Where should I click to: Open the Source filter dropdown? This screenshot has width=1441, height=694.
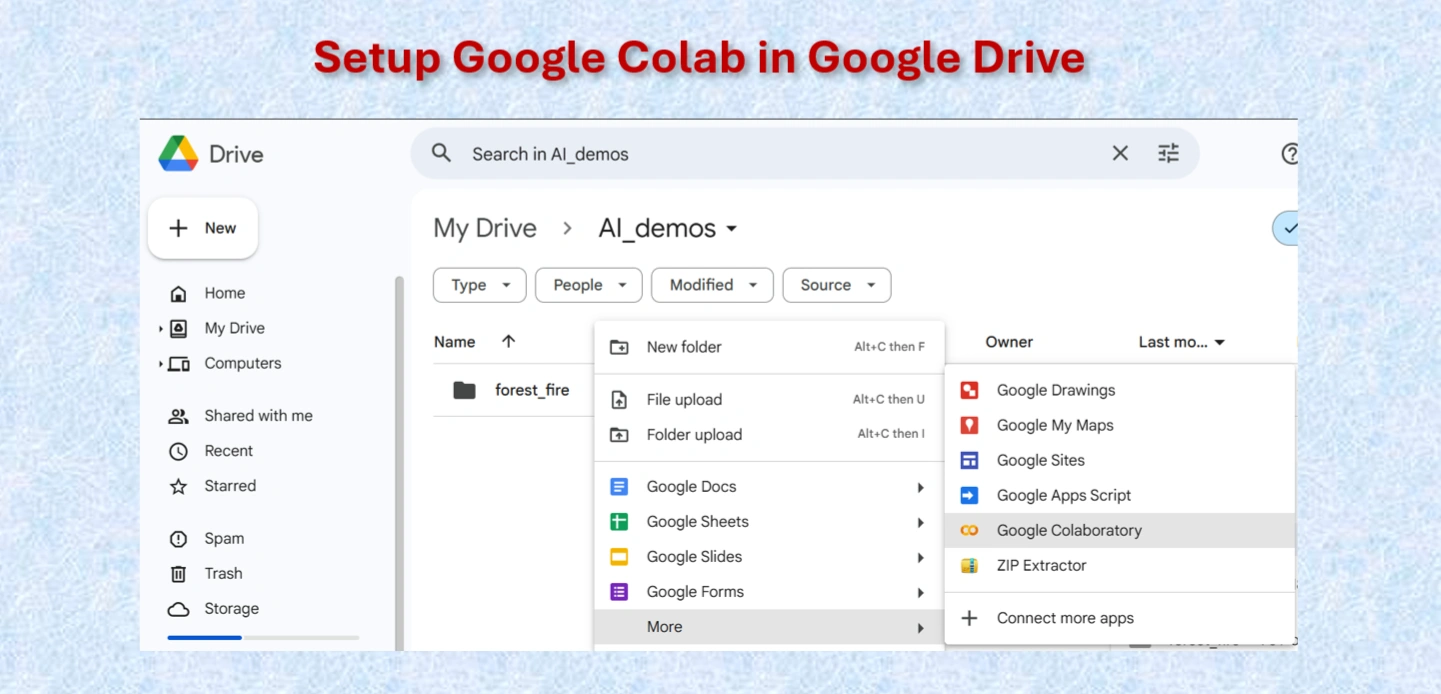pos(837,285)
